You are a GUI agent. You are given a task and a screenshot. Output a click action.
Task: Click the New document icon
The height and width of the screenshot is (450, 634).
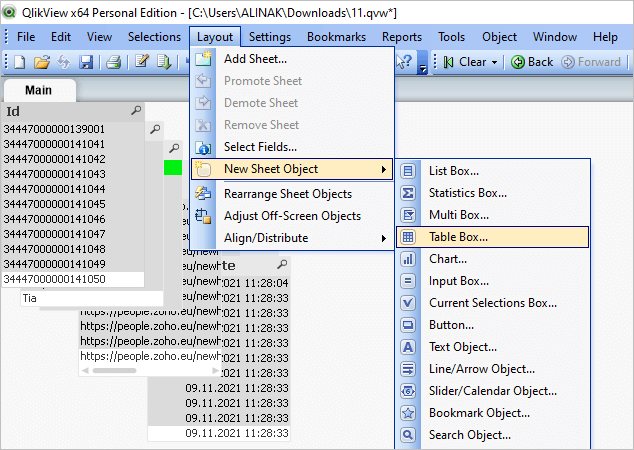(19, 62)
